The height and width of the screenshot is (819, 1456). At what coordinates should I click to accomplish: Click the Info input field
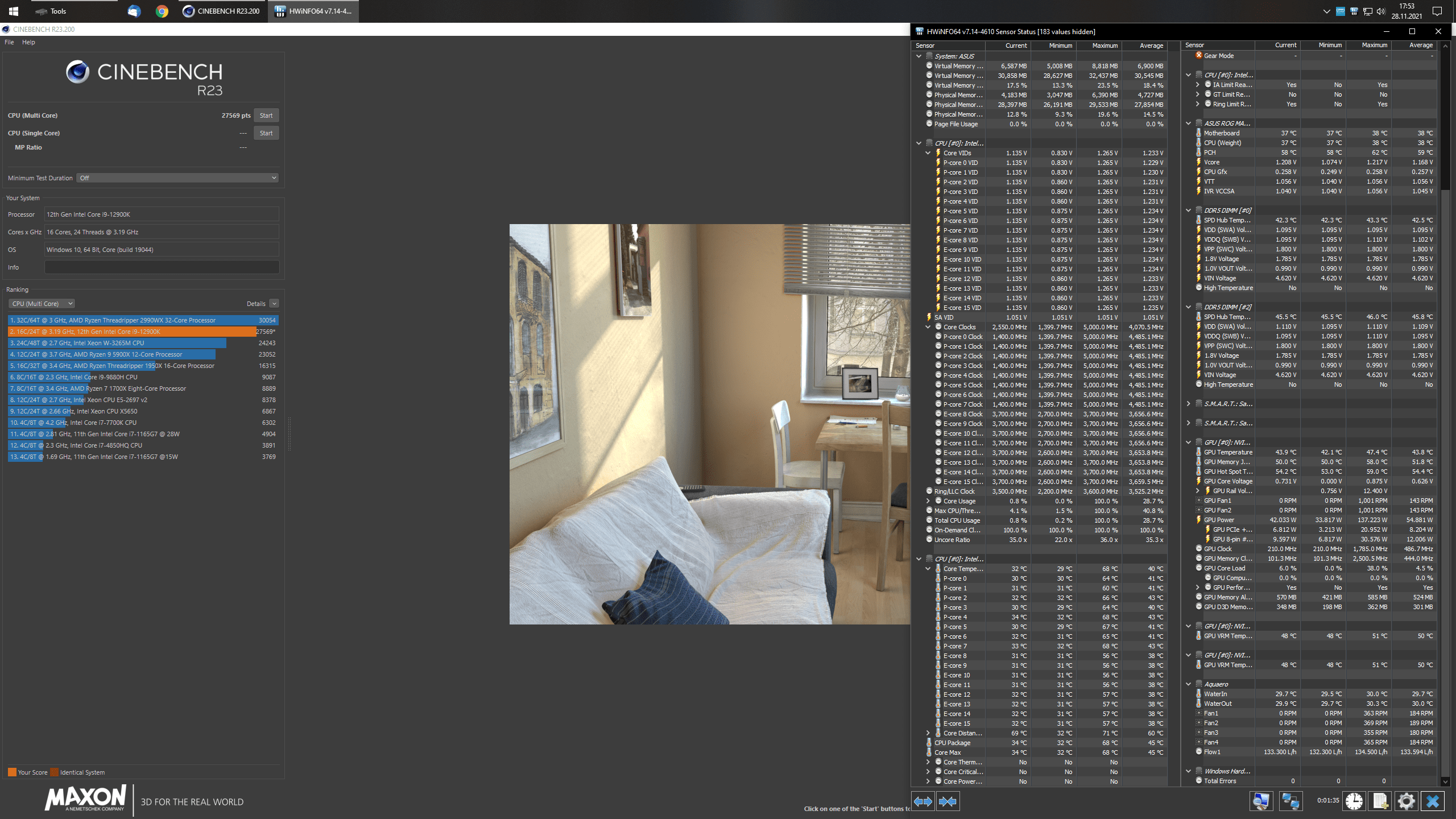[162, 267]
